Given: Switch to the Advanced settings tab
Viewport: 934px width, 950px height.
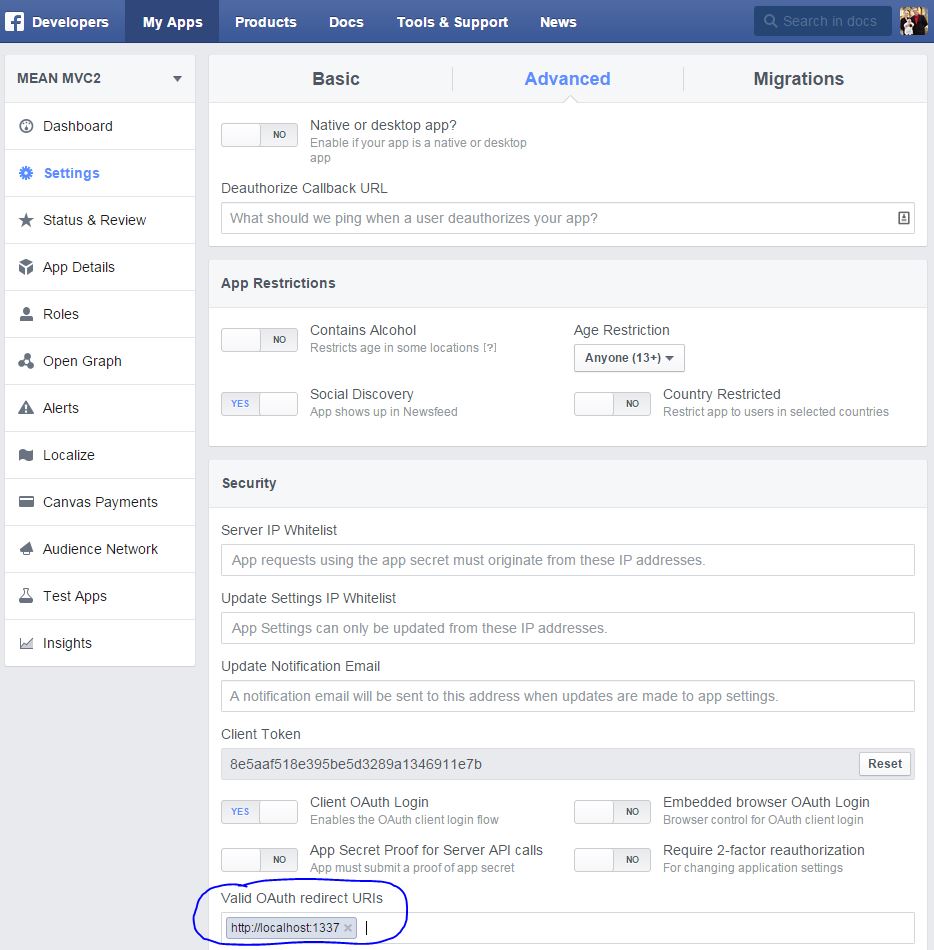Looking at the screenshot, I should point(568,79).
